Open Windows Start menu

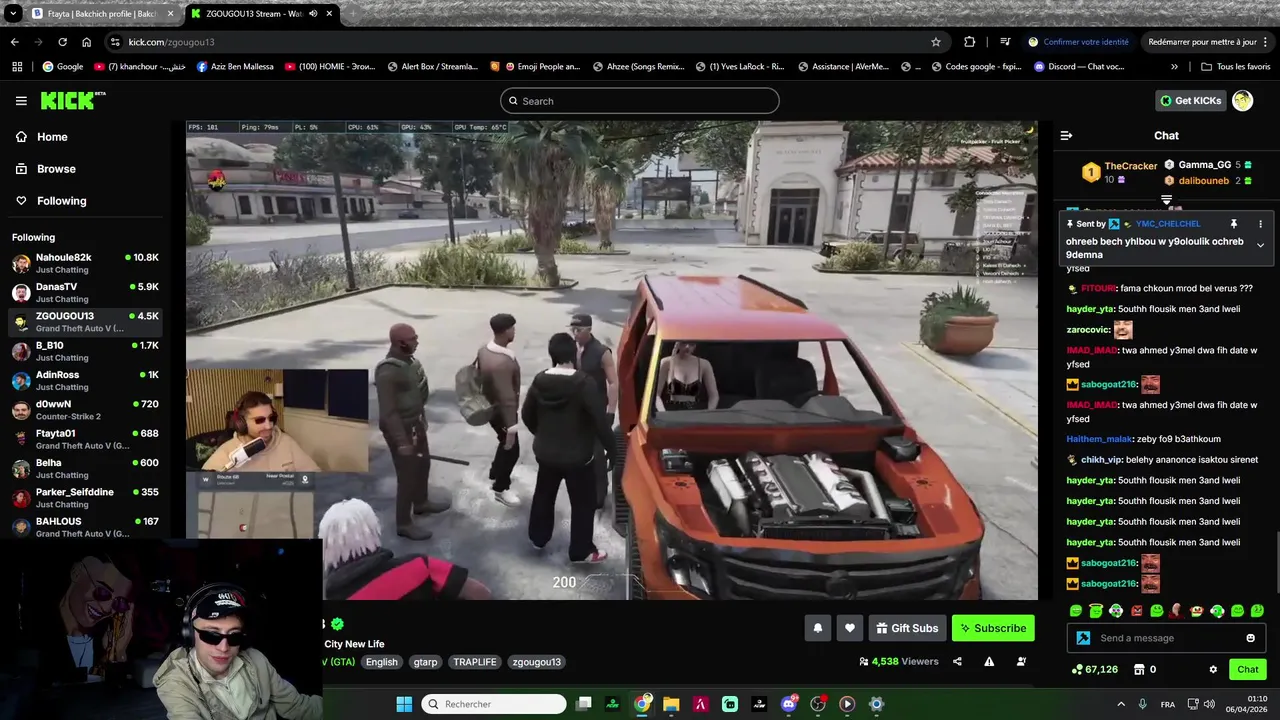[404, 704]
